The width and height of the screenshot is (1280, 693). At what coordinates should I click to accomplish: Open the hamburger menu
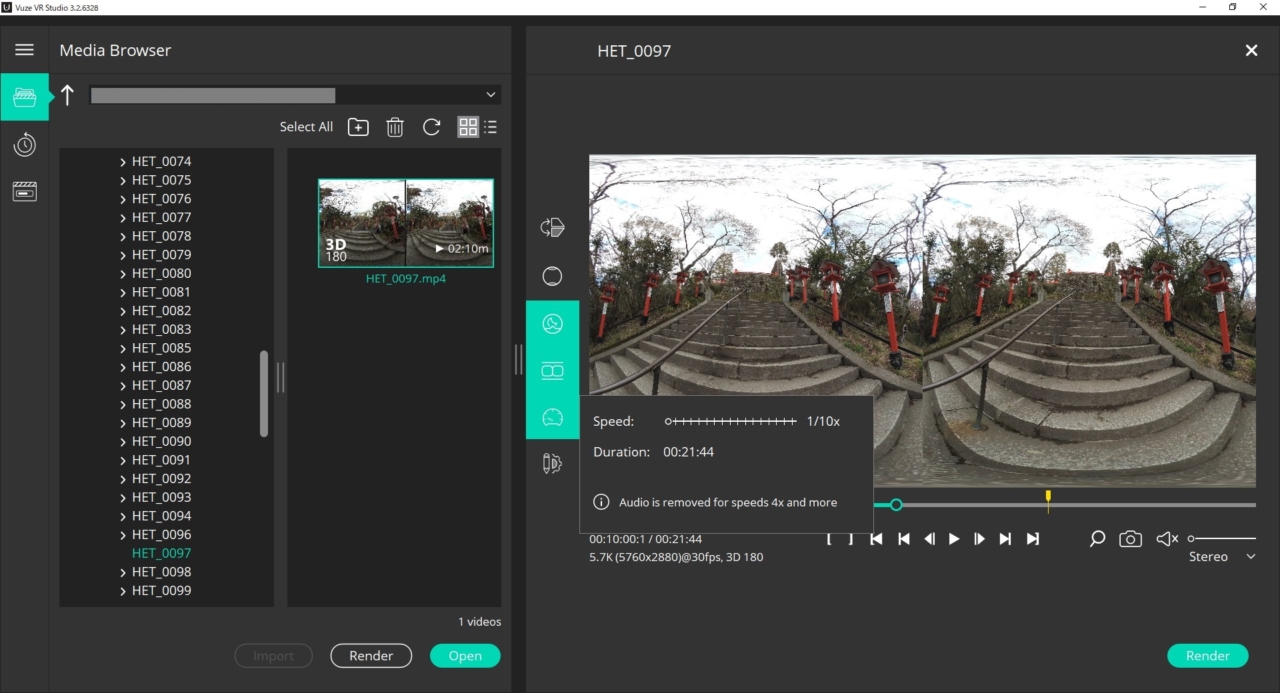(x=24, y=50)
